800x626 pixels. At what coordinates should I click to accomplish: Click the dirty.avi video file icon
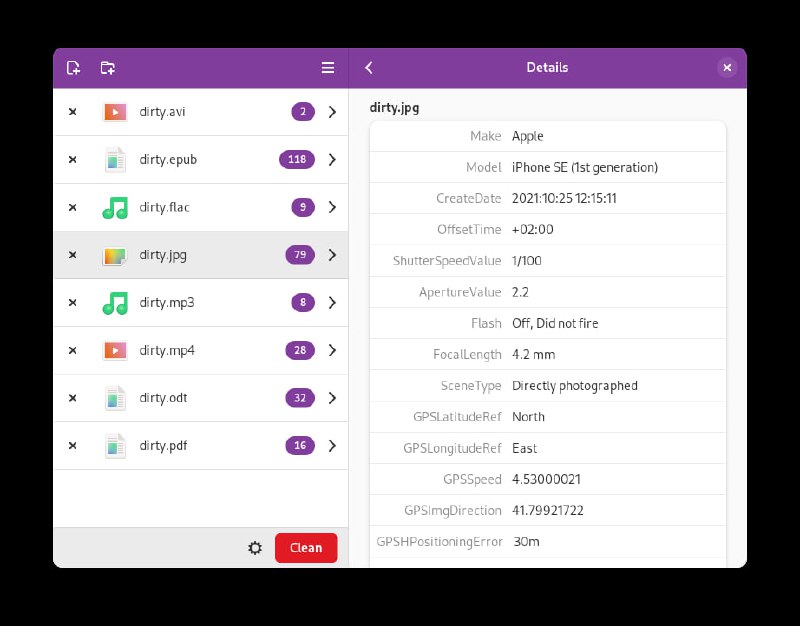(x=114, y=111)
